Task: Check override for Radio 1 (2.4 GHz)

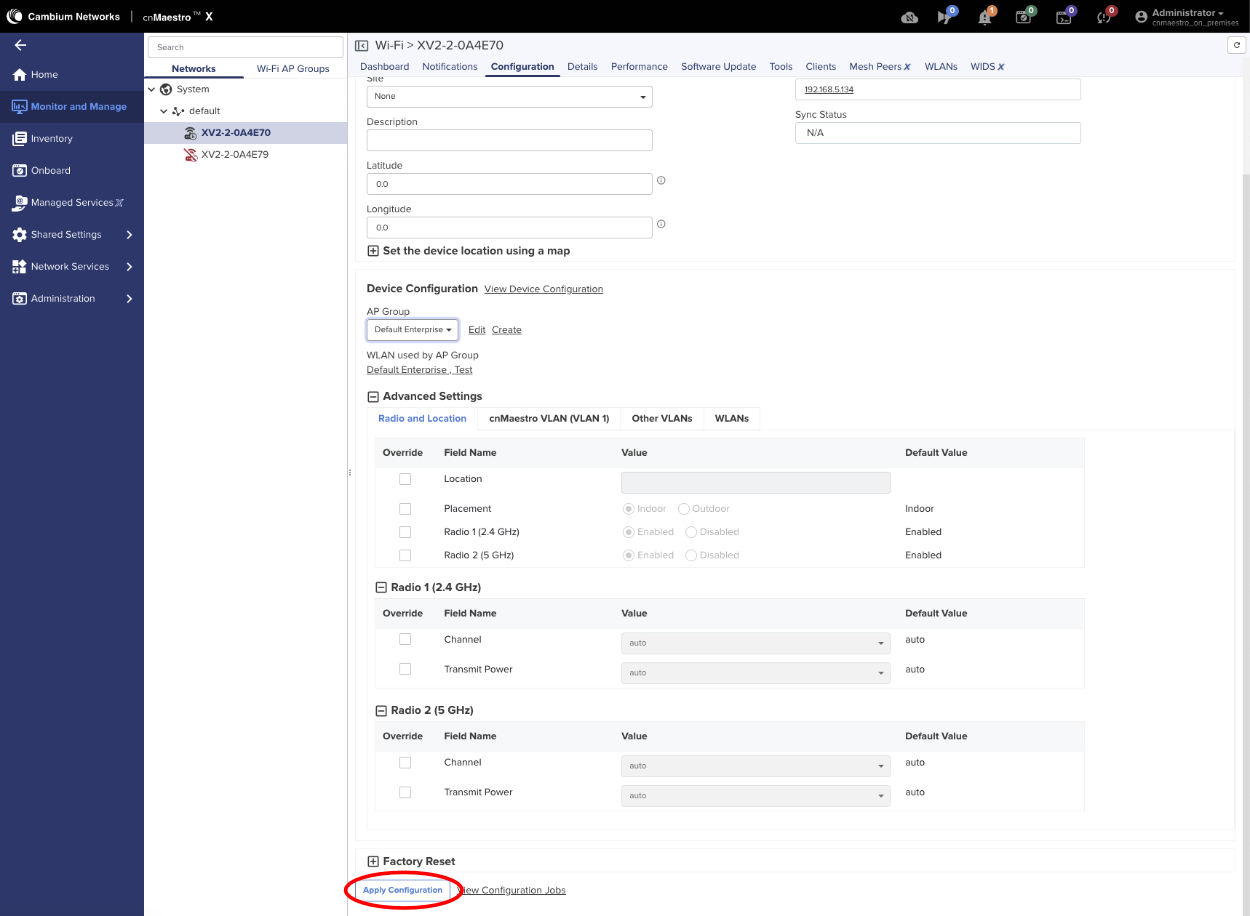Action: click(405, 532)
